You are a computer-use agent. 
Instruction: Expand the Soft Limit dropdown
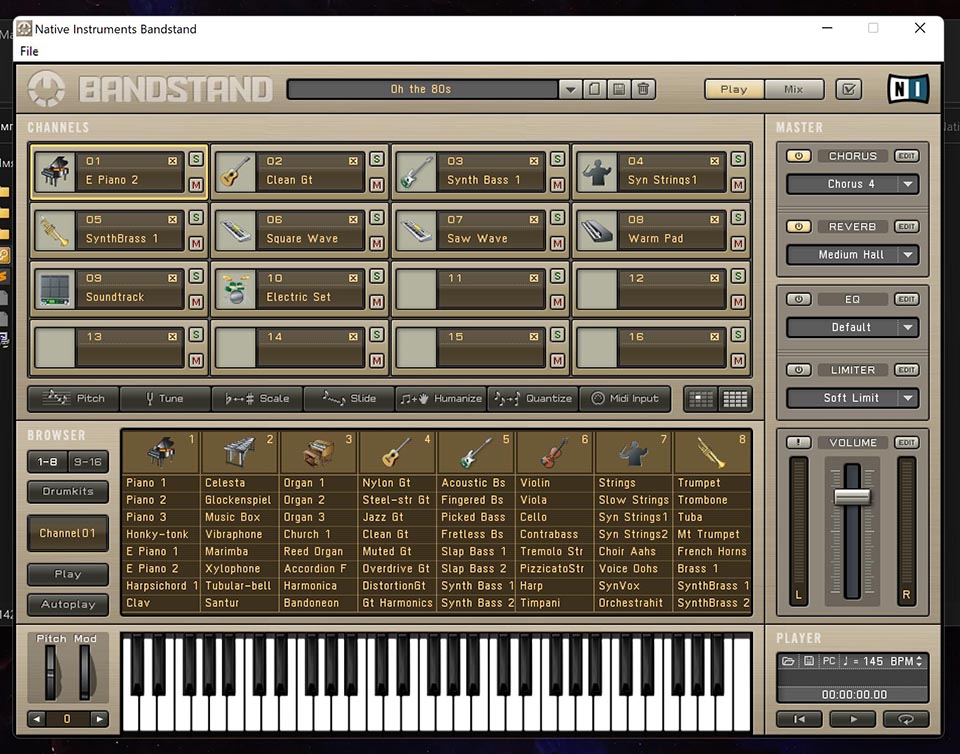tap(908, 398)
